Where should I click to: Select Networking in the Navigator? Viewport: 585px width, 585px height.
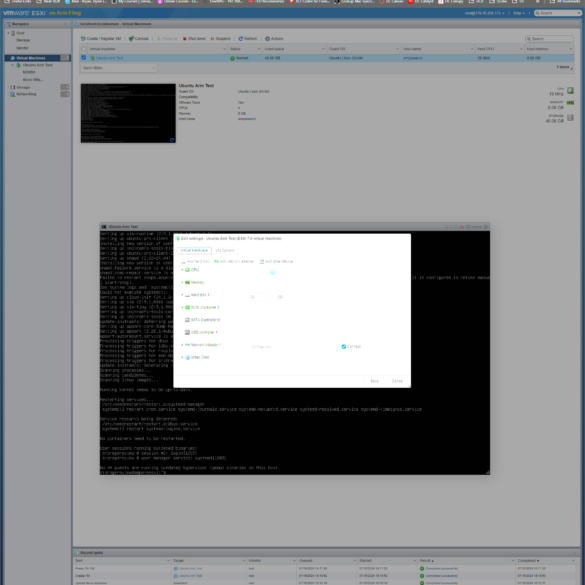26,94
